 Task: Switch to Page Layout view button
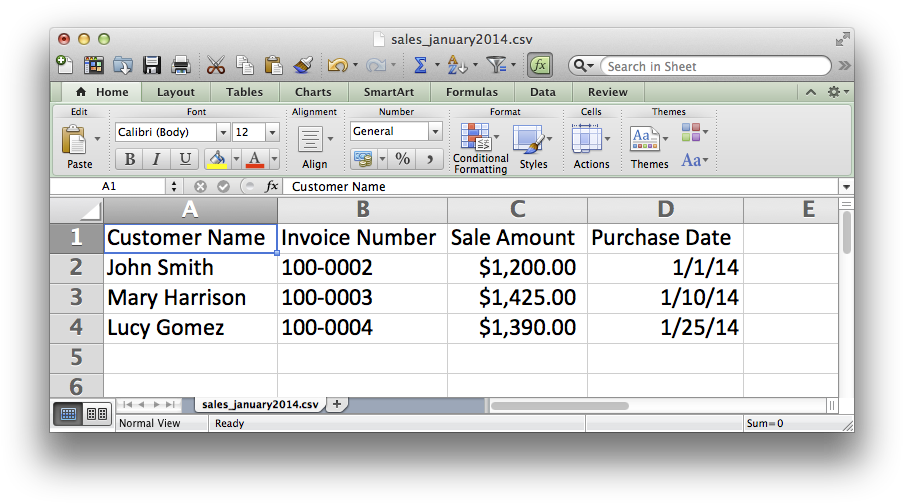pos(96,414)
